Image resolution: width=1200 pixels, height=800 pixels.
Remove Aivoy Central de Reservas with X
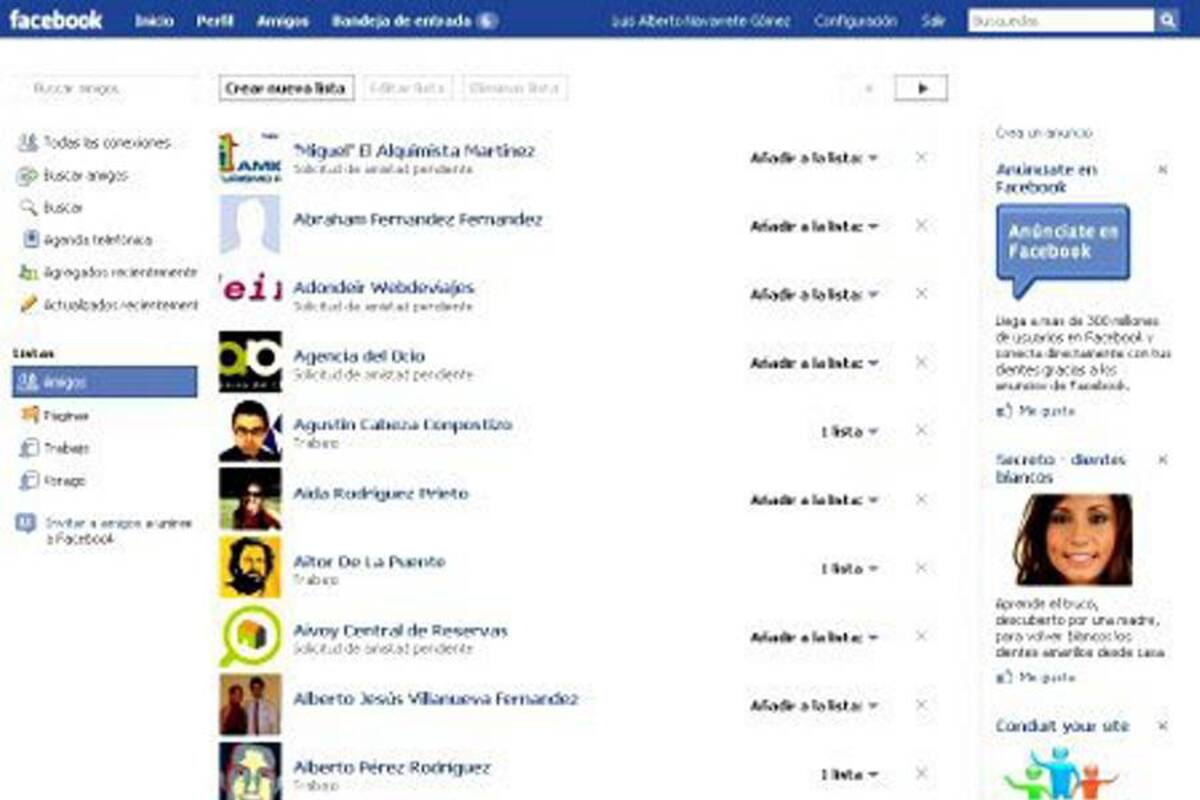(921, 635)
